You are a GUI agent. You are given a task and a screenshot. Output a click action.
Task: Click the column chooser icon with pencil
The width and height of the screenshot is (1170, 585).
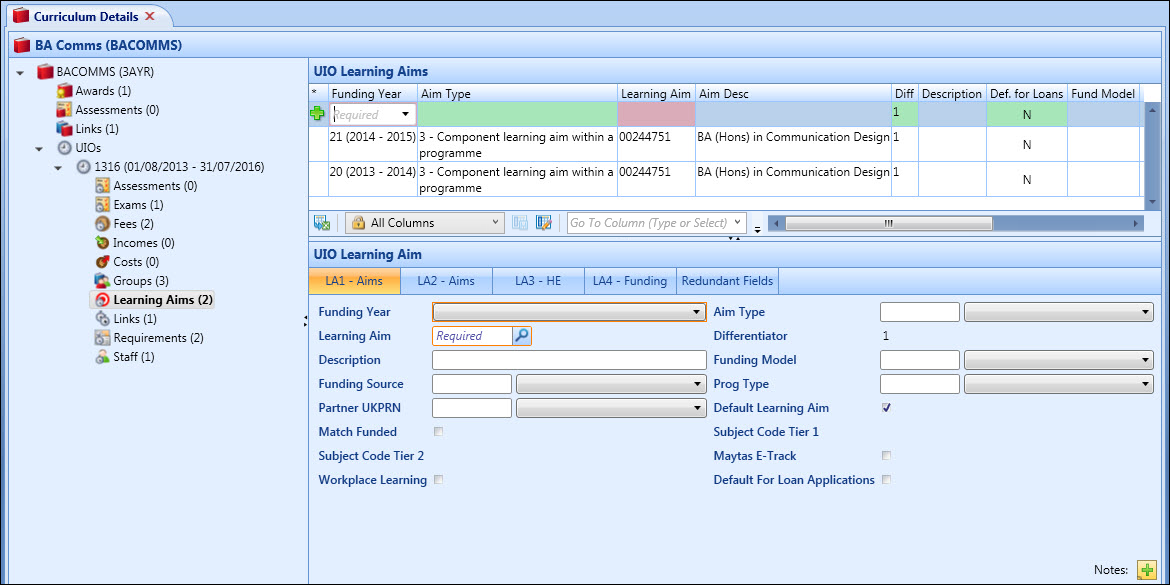click(x=543, y=222)
